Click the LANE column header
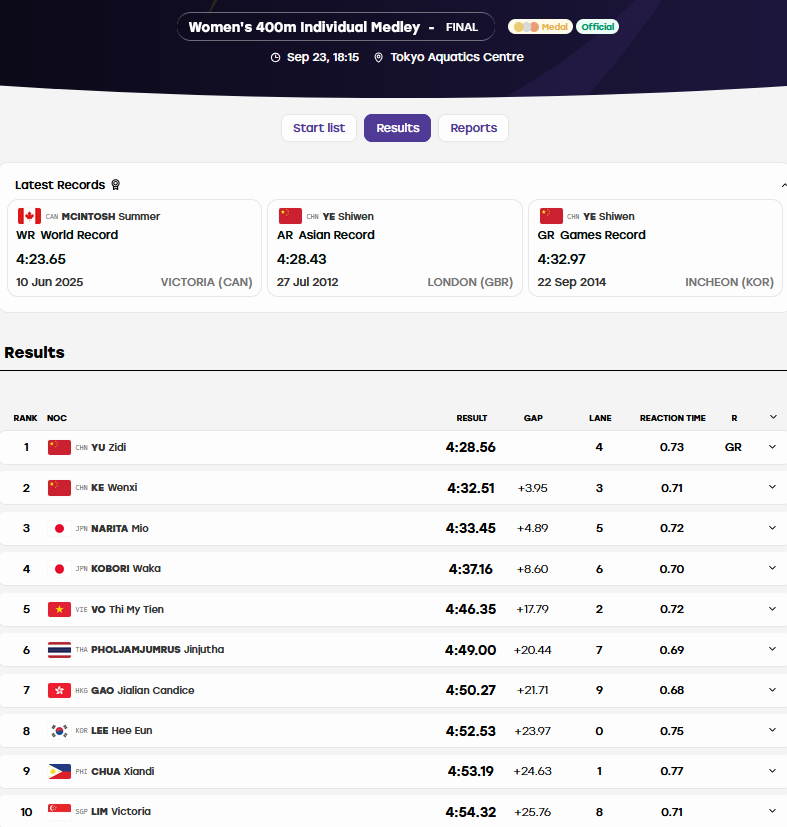 (x=600, y=418)
